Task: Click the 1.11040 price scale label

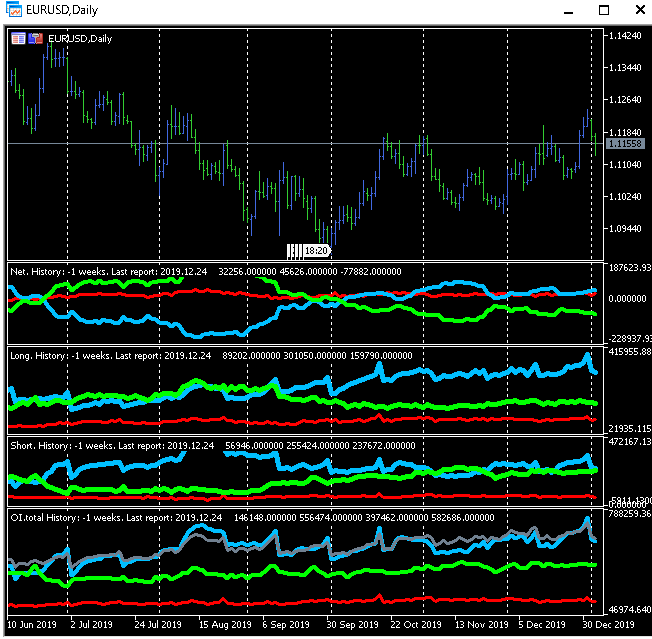Action: [x=625, y=165]
